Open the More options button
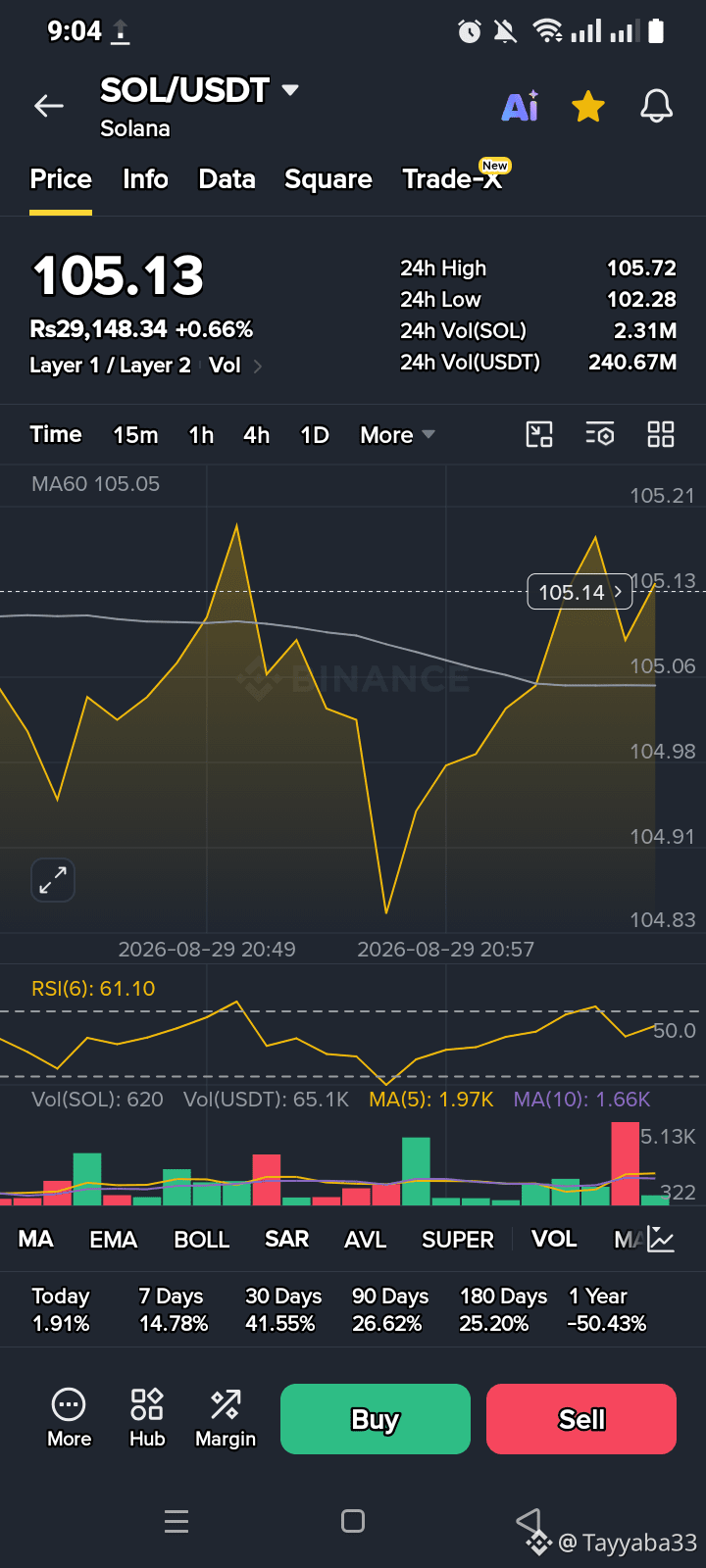706x1568 pixels. pos(69,1418)
